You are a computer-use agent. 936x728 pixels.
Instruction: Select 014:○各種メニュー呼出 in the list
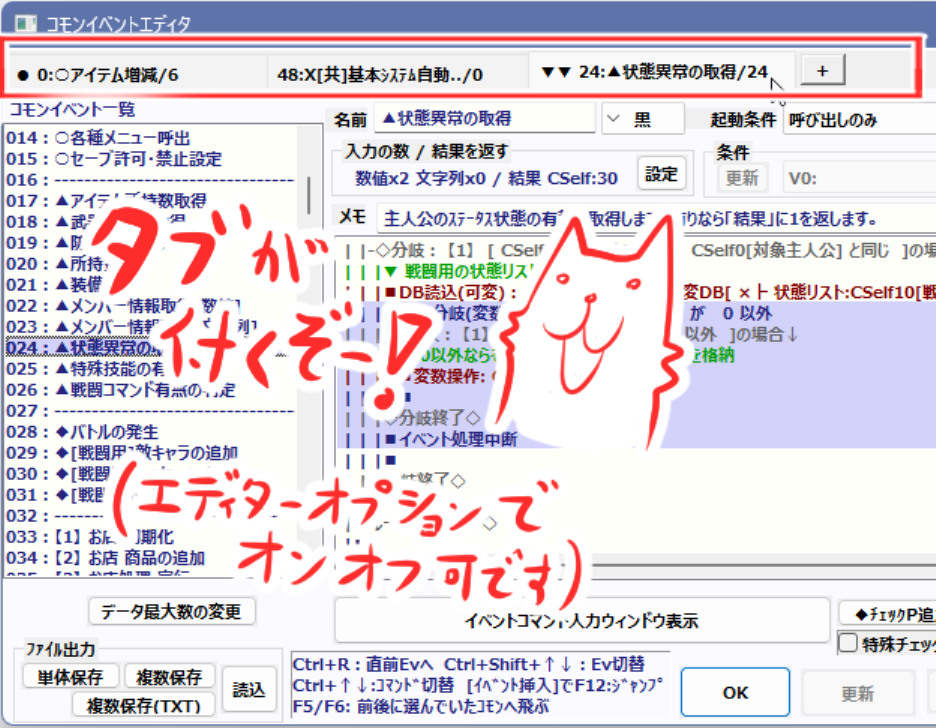point(98,138)
